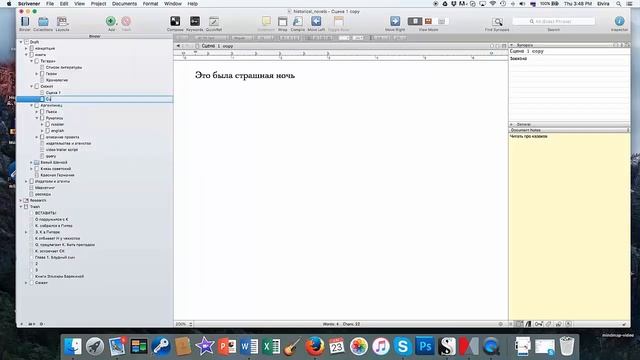
Task: Open Microsoft Word from the Dock
Action: point(249,347)
